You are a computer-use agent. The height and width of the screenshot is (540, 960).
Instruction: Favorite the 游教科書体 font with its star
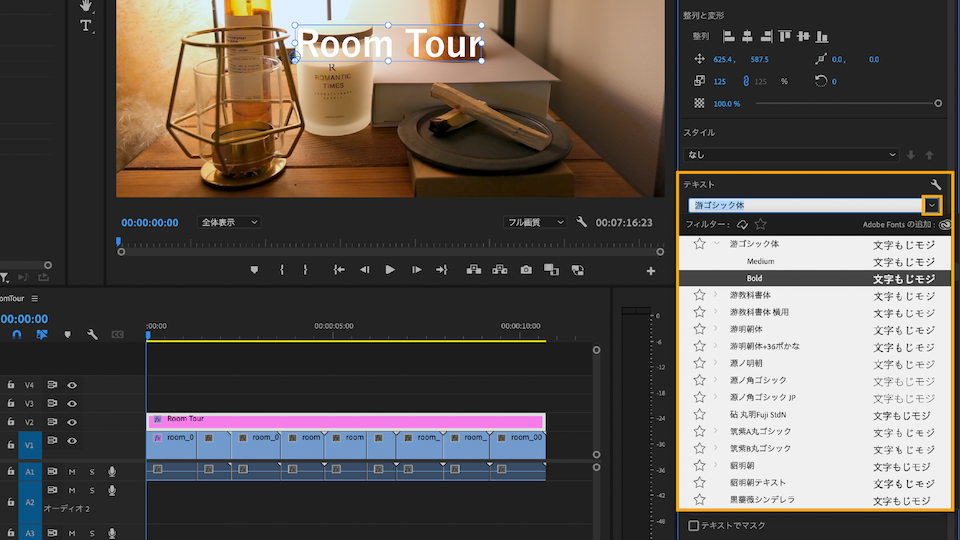coord(700,295)
